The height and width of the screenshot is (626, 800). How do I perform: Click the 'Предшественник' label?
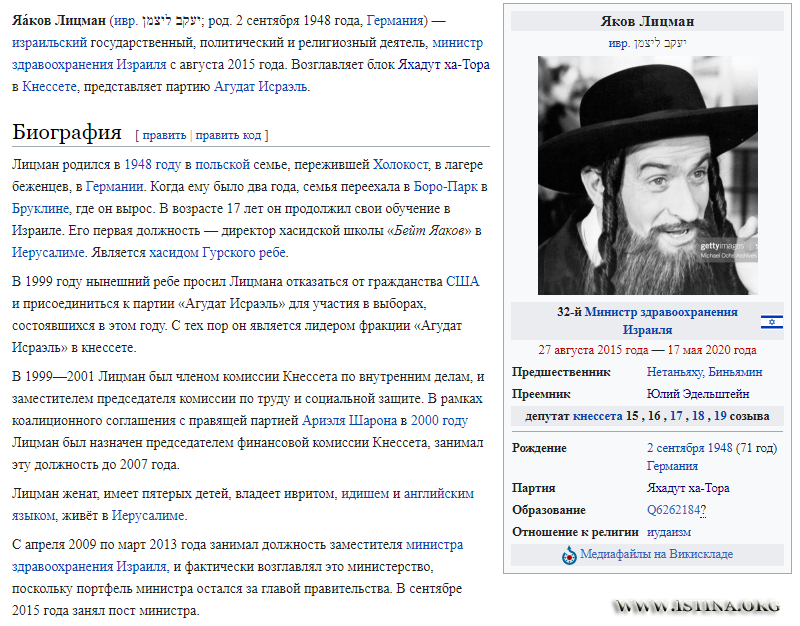(561, 372)
